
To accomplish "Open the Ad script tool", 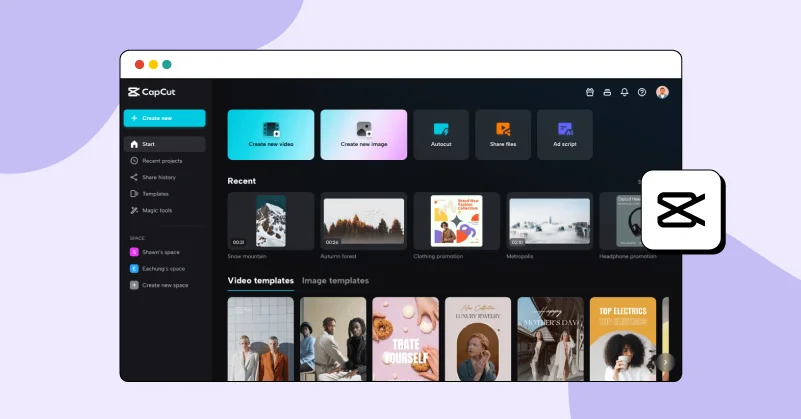I will [564, 134].
